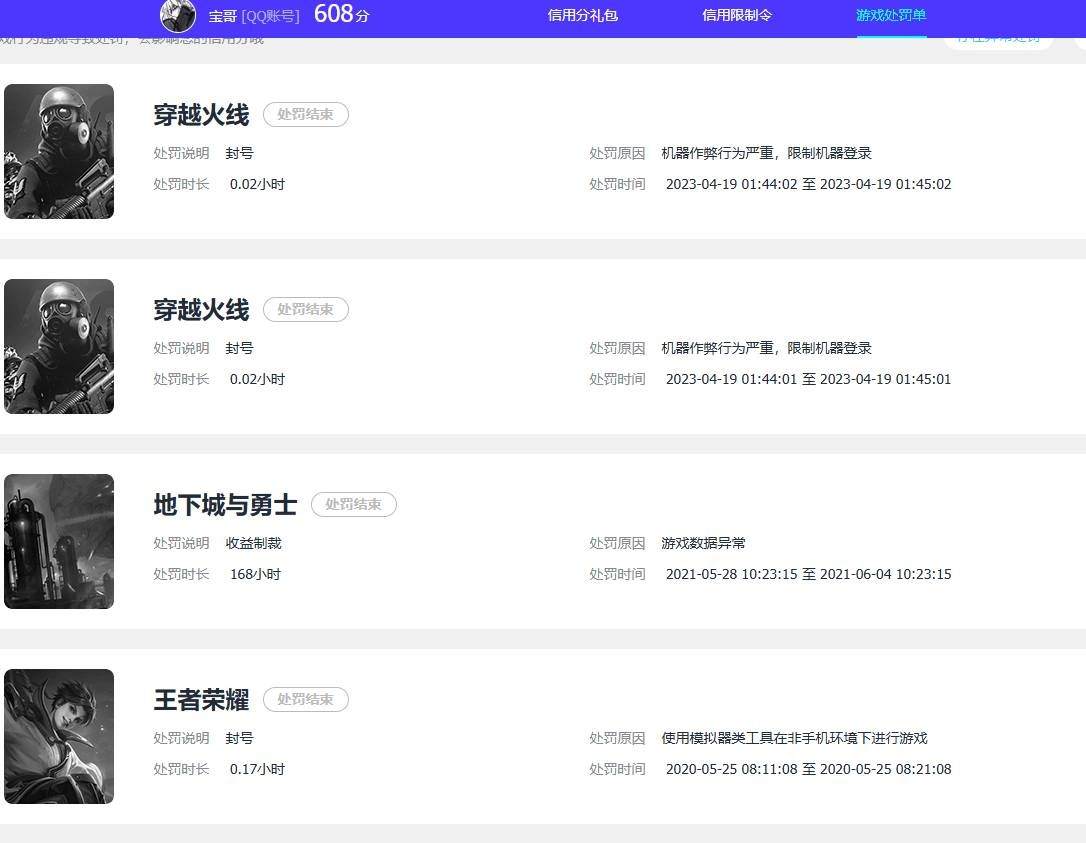Open the 信用分礼包 tab
Screen dimensions: 1086x843
tap(582, 15)
